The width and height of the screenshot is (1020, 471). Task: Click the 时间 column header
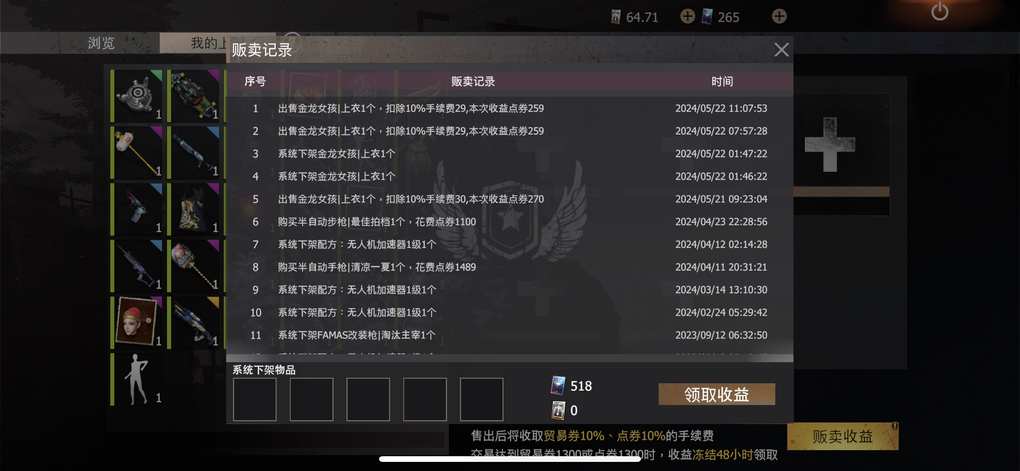(721, 81)
